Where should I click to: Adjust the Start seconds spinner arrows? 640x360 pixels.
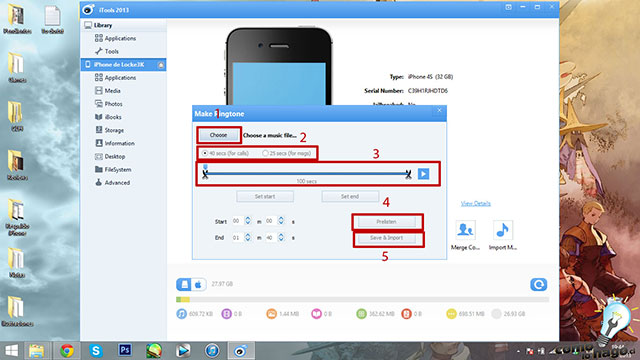281,221
